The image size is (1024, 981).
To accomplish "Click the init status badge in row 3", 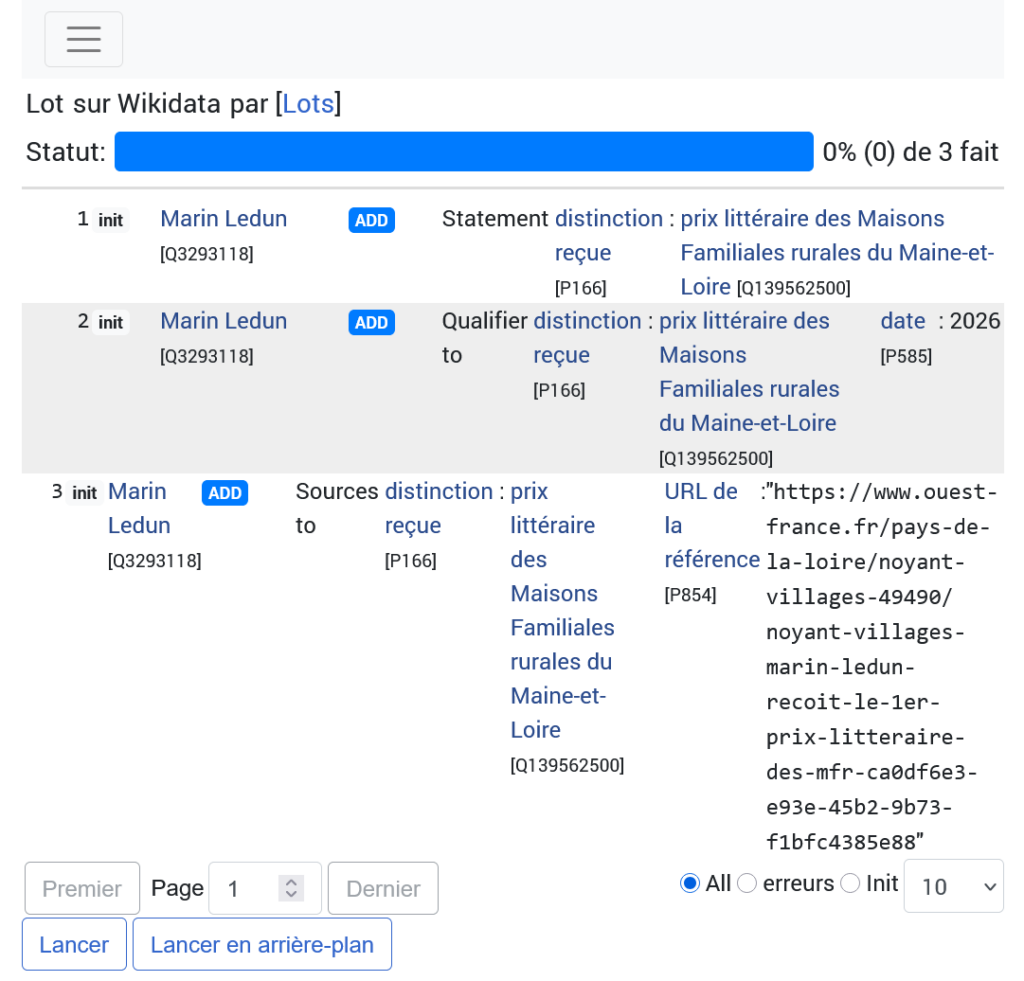I will pos(84,493).
